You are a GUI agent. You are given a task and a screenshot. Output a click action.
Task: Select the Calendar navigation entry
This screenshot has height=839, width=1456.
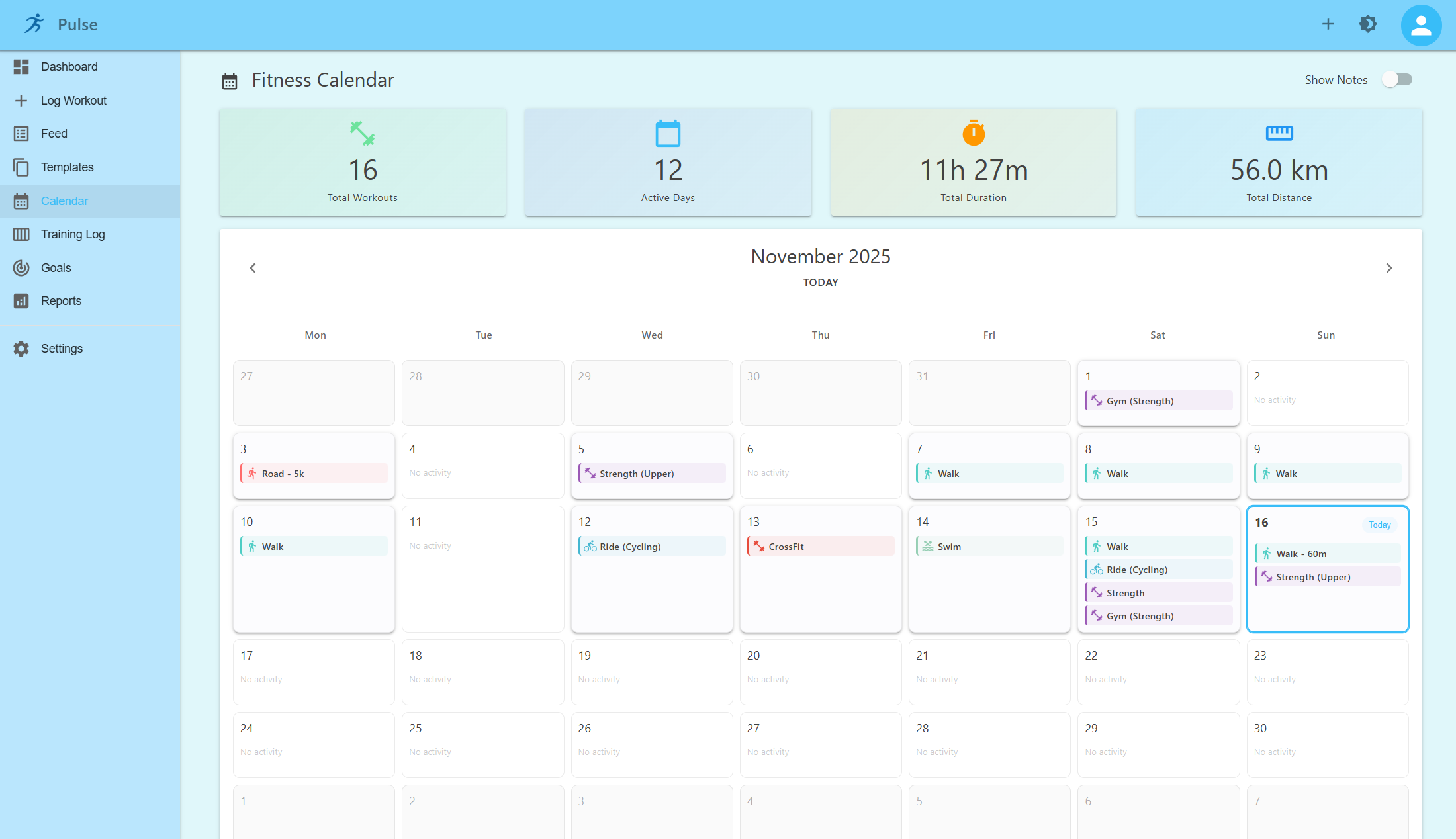tap(64, 200)
